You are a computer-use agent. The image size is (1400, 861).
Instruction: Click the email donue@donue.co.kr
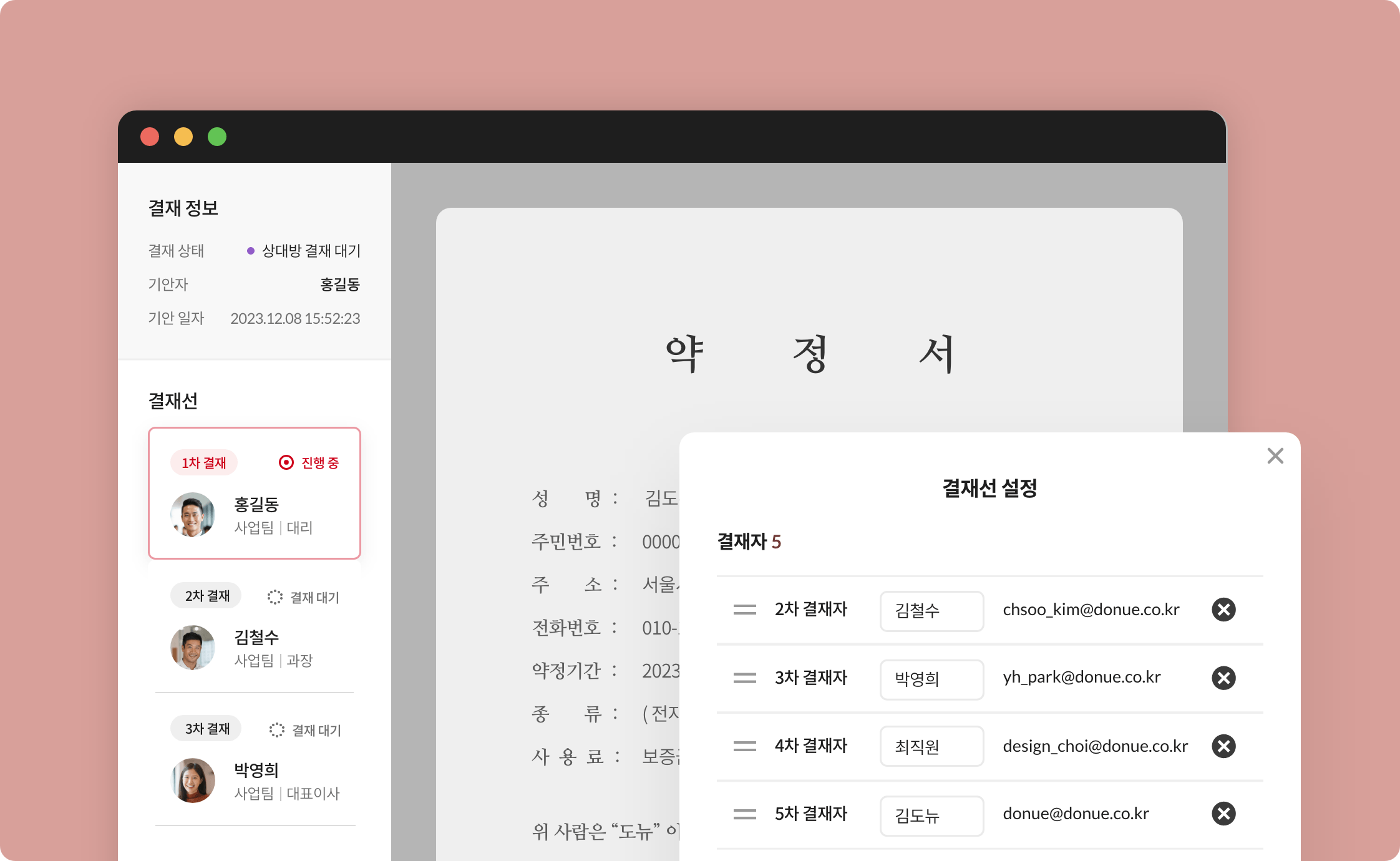pyautogui.click(x=1076, y=814)
